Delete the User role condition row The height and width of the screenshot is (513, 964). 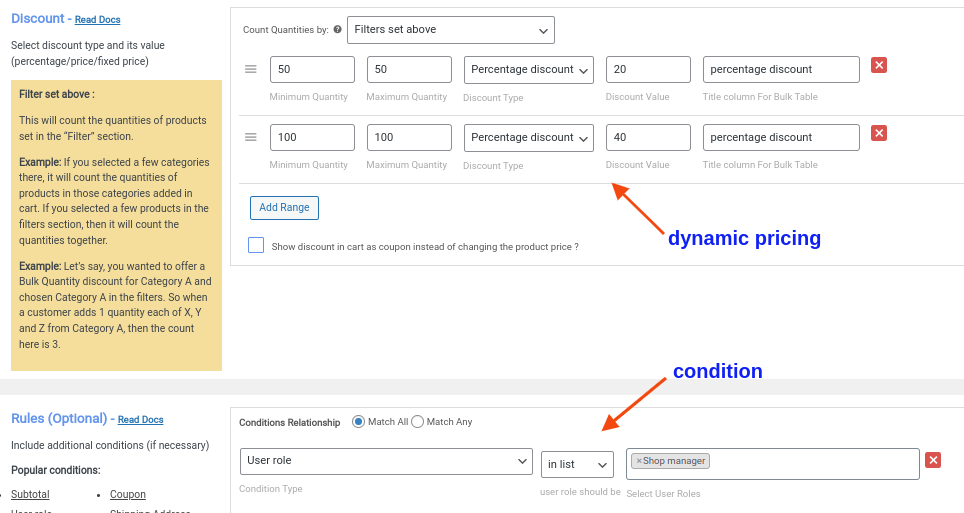(x=933, y=460)
